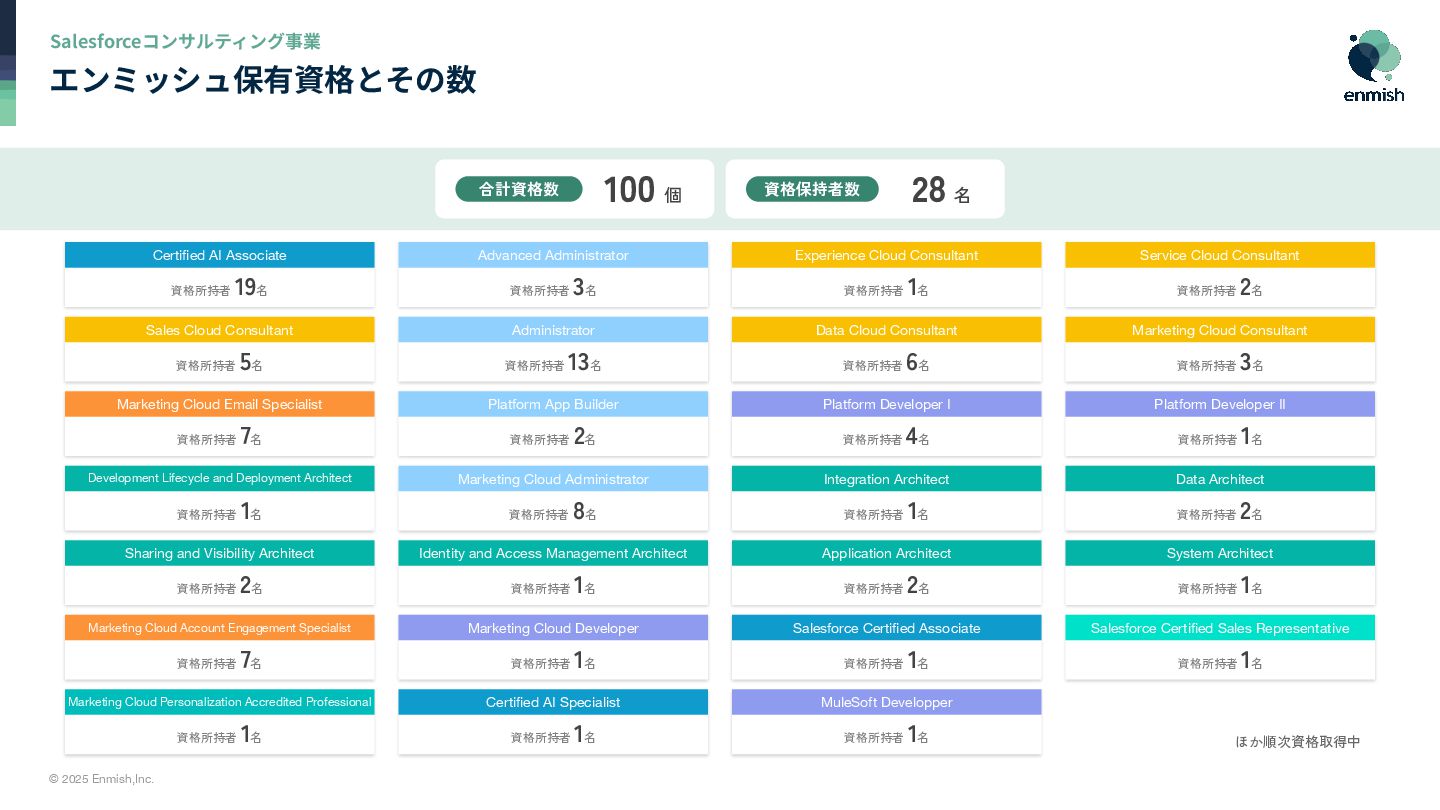Click 1名 count under Integration Architect
The image size is (1440, 810).
[917, 512]
